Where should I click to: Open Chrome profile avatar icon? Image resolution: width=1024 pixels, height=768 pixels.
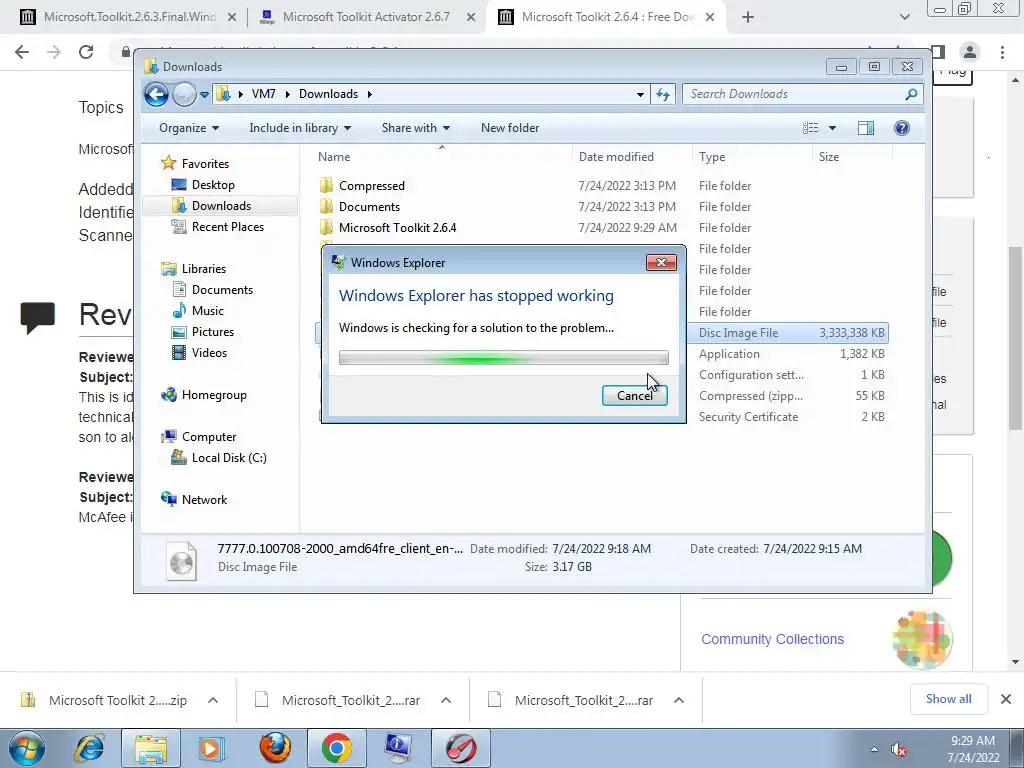970,52
